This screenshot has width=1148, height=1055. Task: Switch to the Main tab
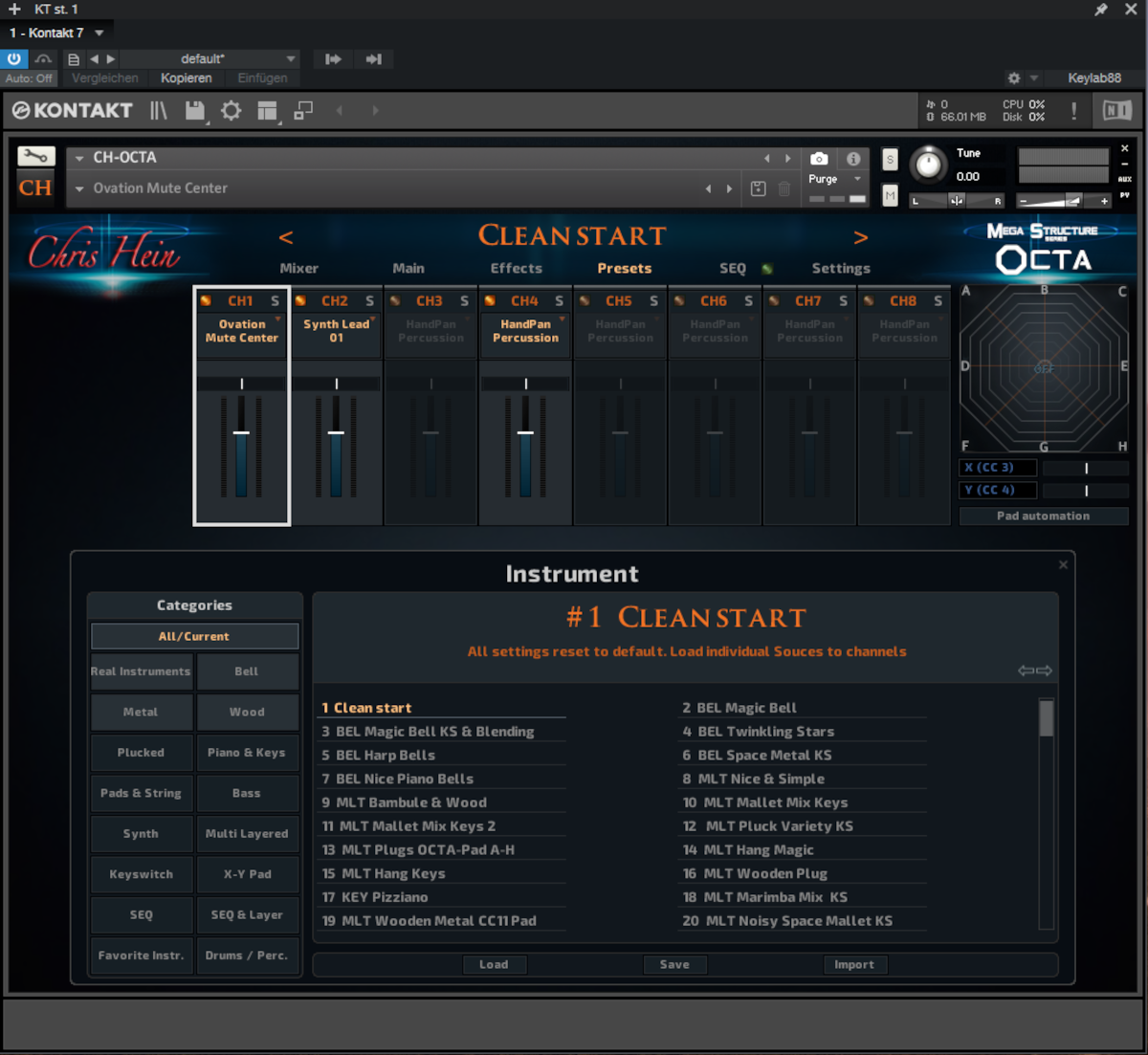(408, 269)
